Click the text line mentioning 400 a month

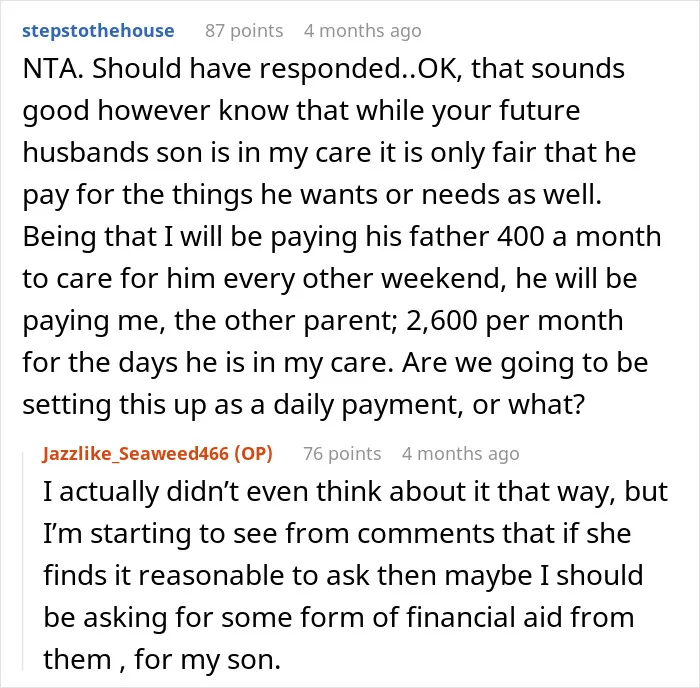(342, 237)
